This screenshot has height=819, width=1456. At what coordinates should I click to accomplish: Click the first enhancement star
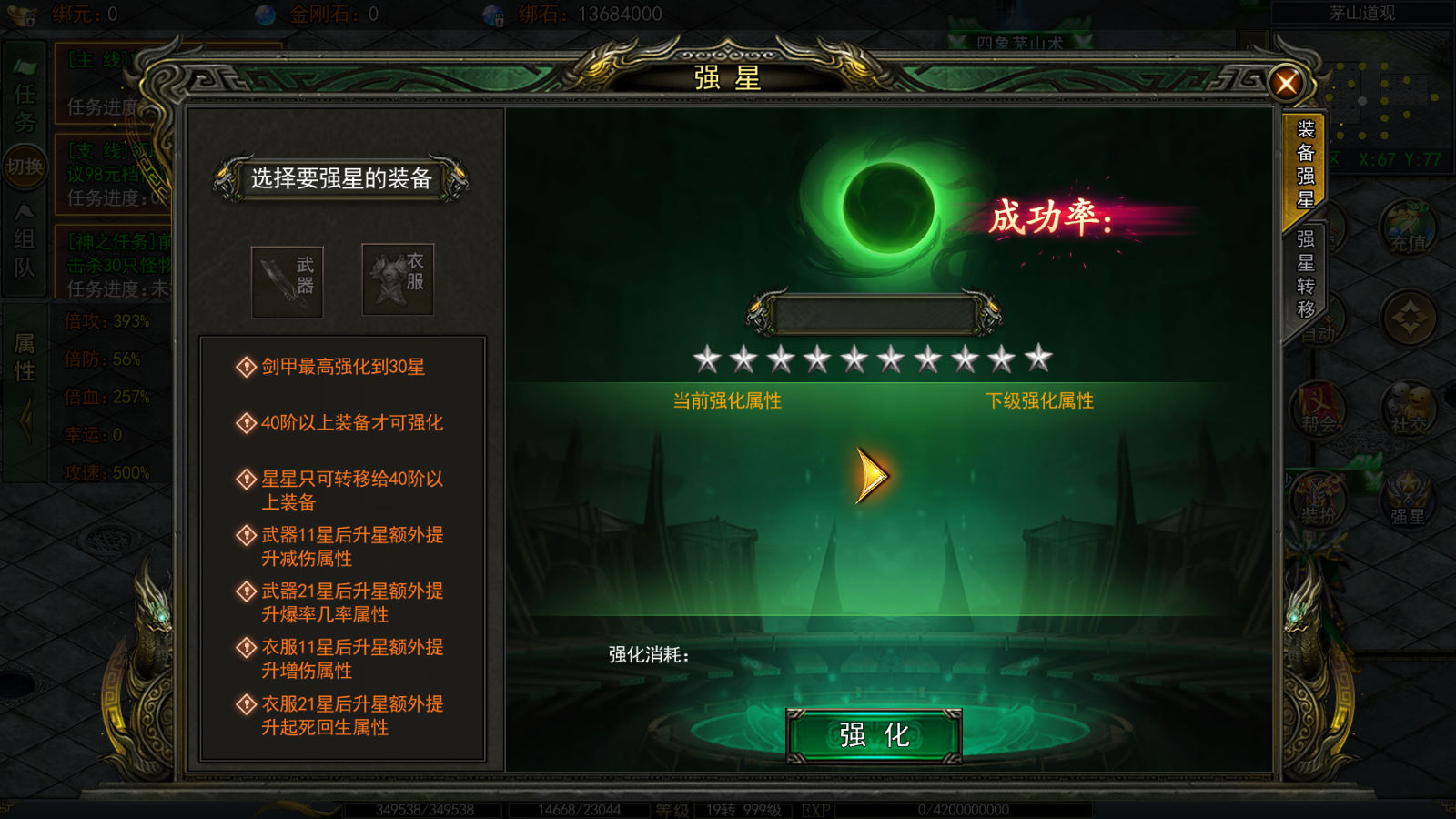[707, 359]
